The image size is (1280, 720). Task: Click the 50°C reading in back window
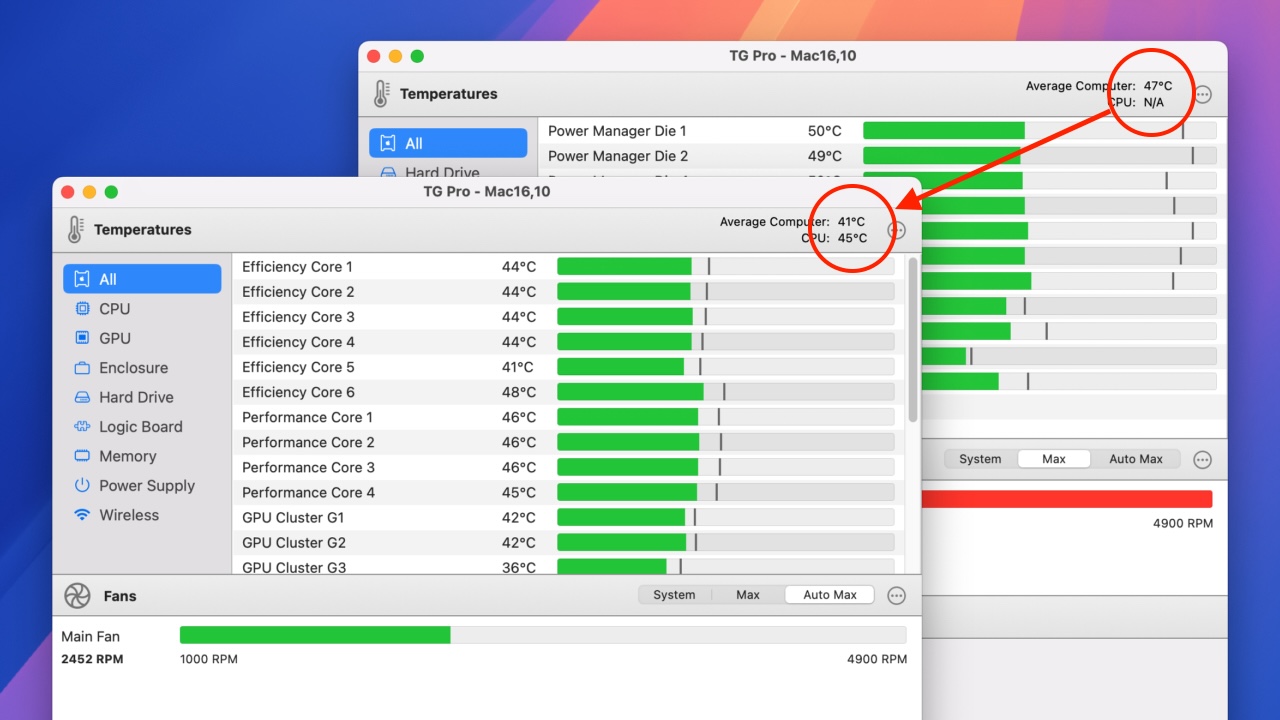(x=825, y=131)
